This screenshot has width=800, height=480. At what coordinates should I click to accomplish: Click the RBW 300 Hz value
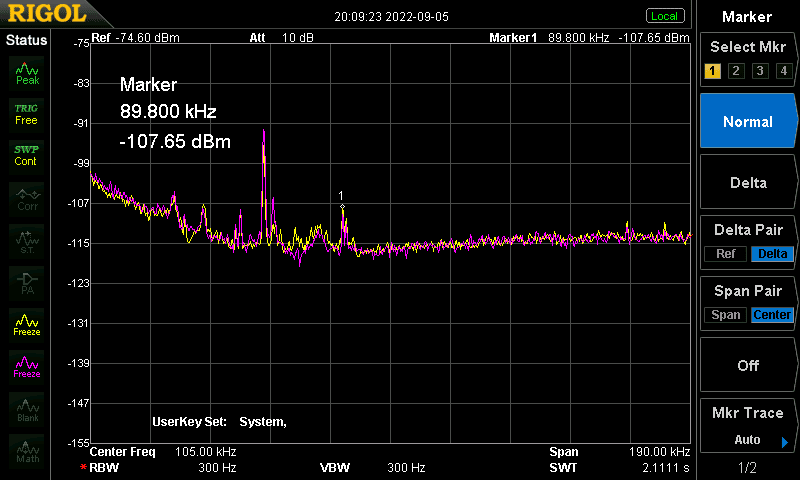[217, 468]
